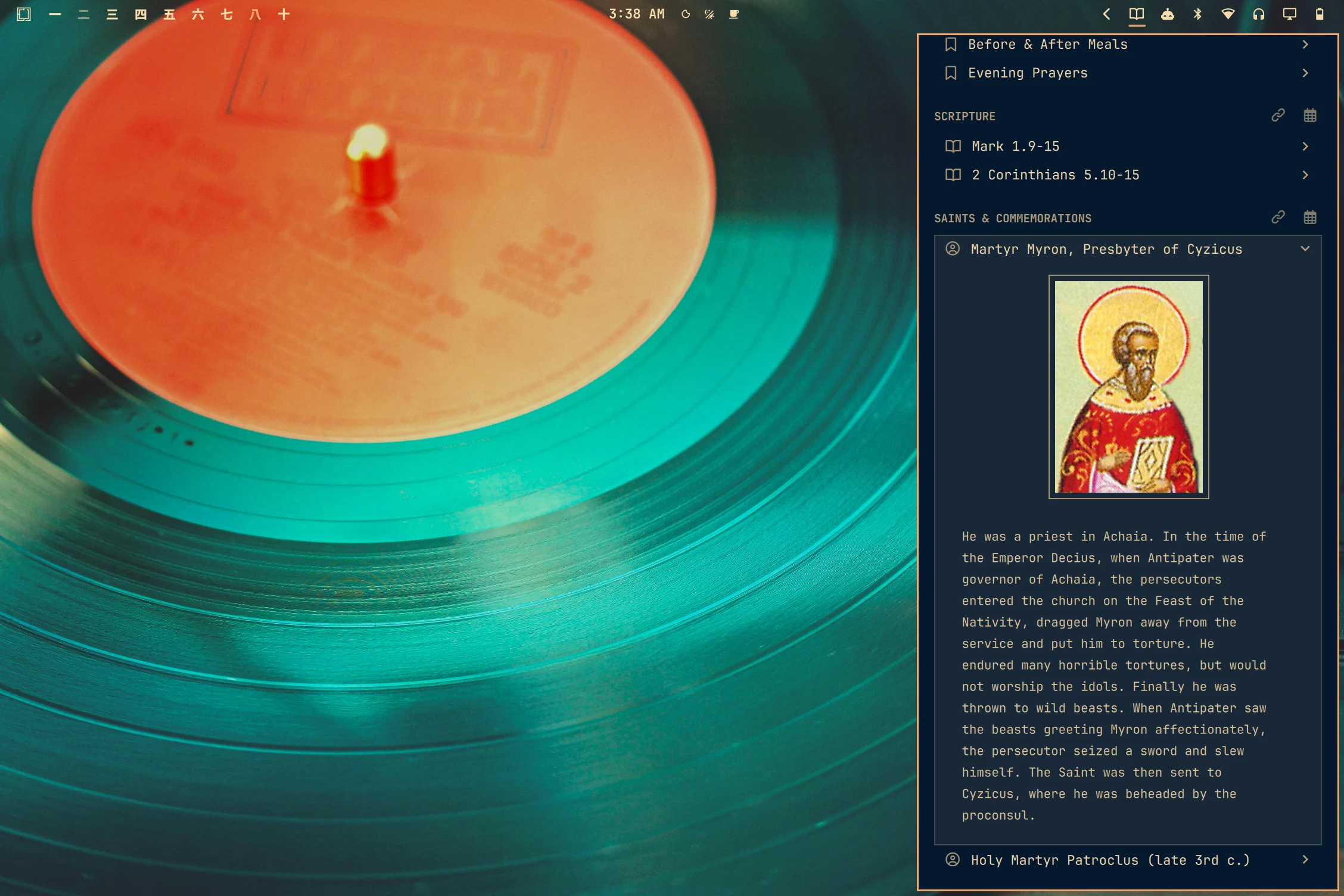Image resolution: width=1344 pixels, height=896 pixels.
Task: Open the Scripture section calendar icon
Action: [1310, 115]
